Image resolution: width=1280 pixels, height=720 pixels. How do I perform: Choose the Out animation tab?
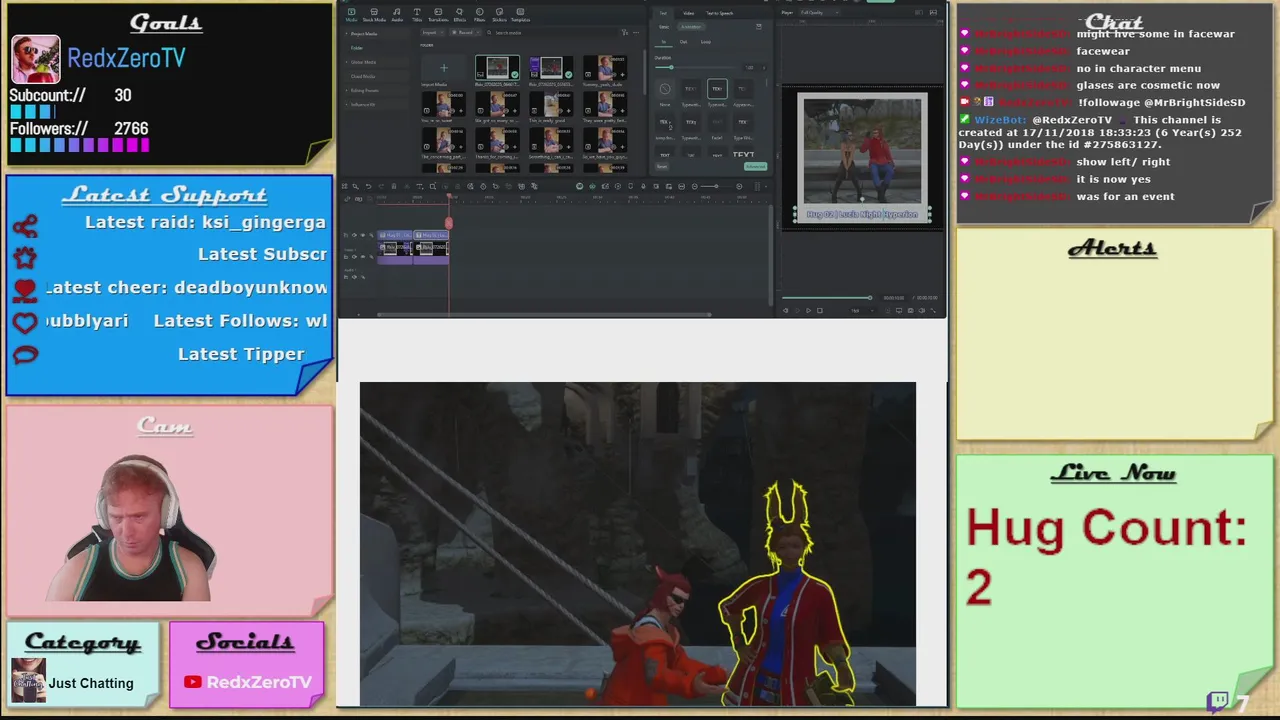(x=683, y=42)
